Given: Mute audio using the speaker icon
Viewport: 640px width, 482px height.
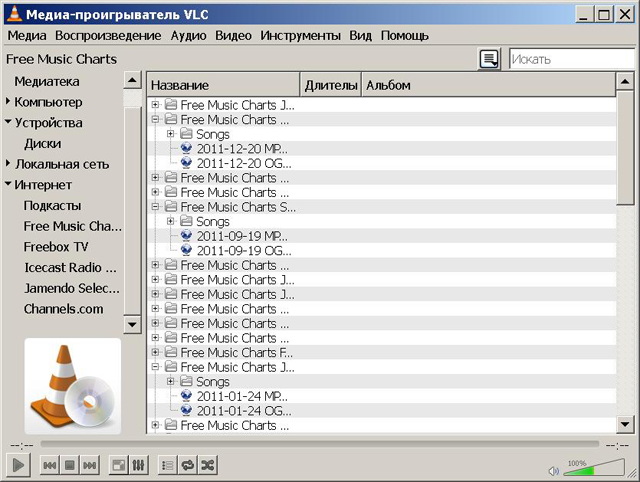Looking at the screenshot, I should (553, 471).
